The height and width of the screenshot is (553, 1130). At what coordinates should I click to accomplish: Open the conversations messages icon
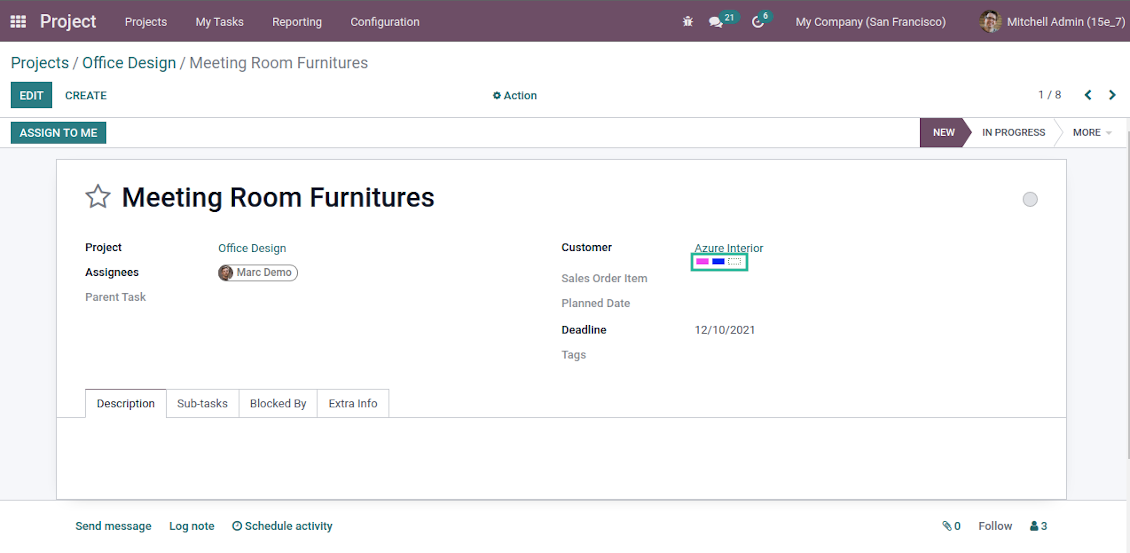click(x=716, y=22)
